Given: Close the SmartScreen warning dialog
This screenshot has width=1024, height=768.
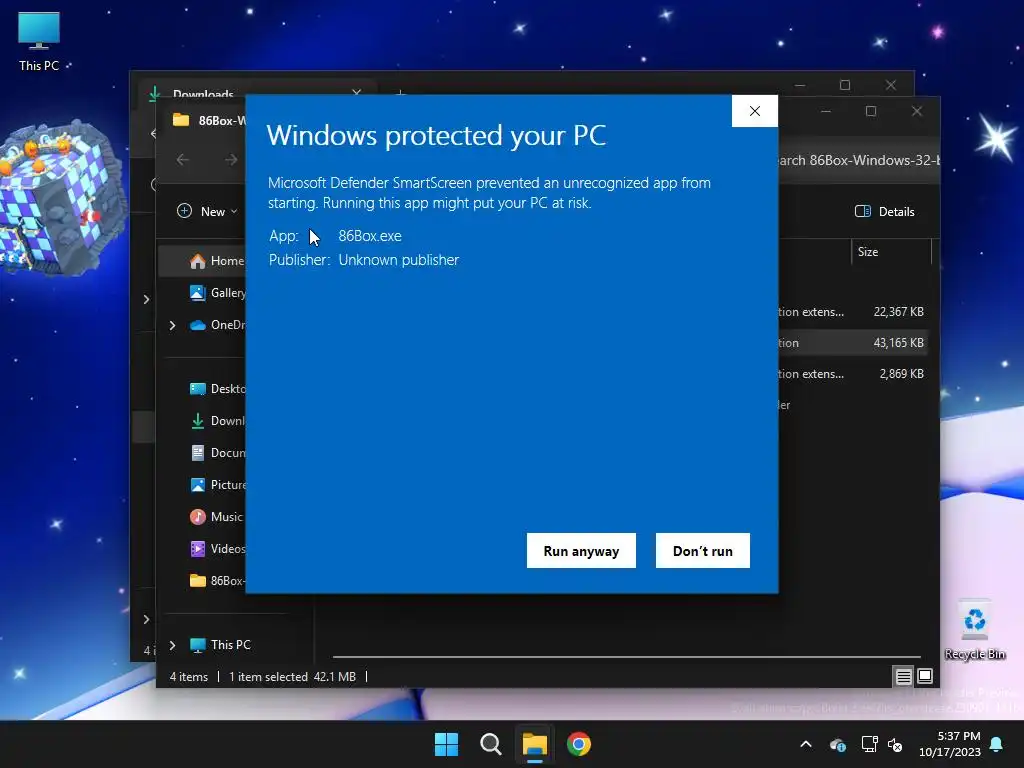Looking at the screenshot, I should pyautogui.click(x=755, y=111).
